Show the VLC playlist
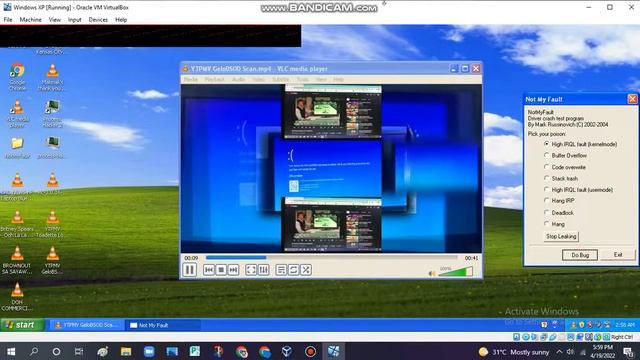Image resolution: width=640 pixels, height=360 pixels. pyautogui.click(x=281, y=270)
